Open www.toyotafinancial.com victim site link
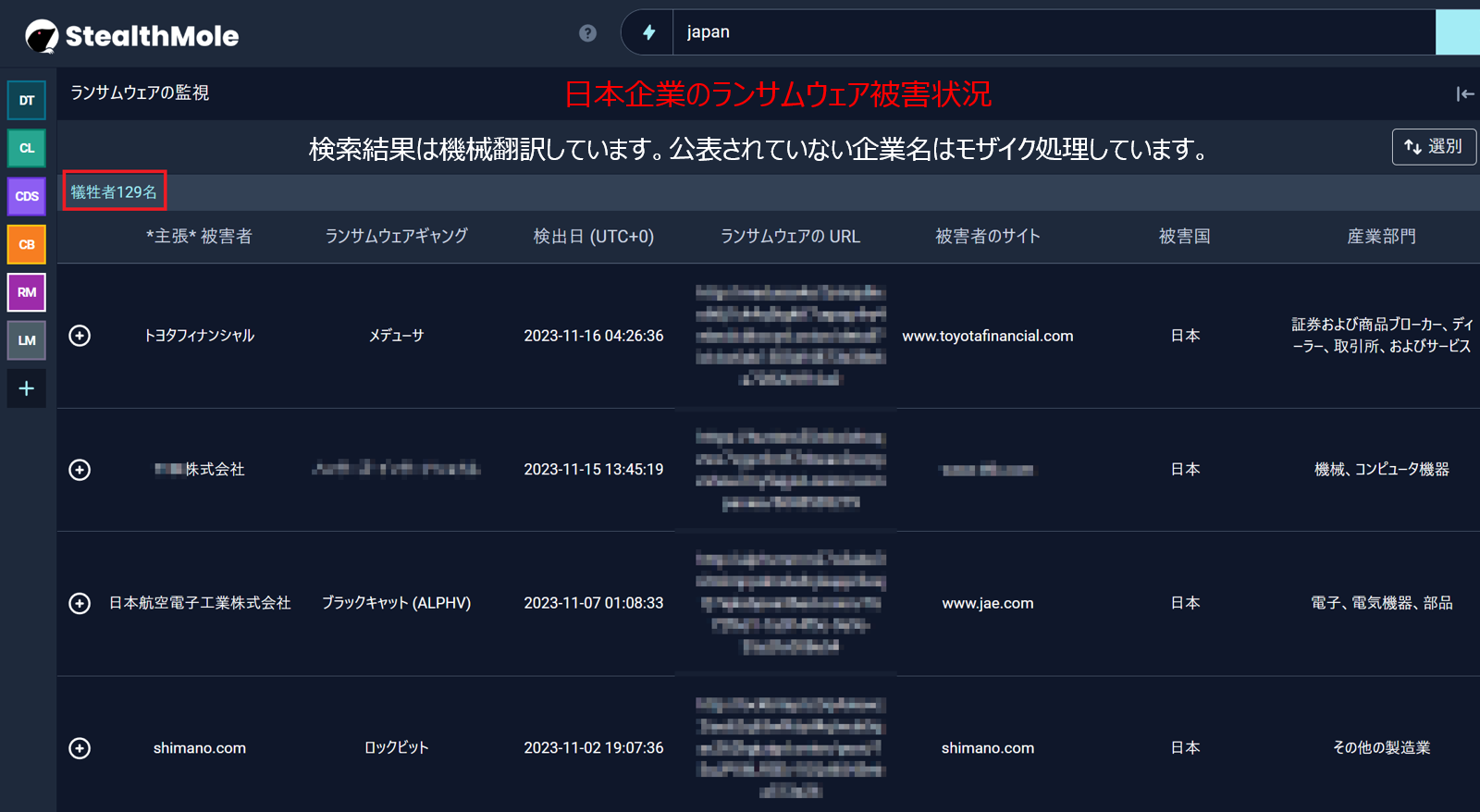The image size is (1480, 812). (x=987, y=337)
